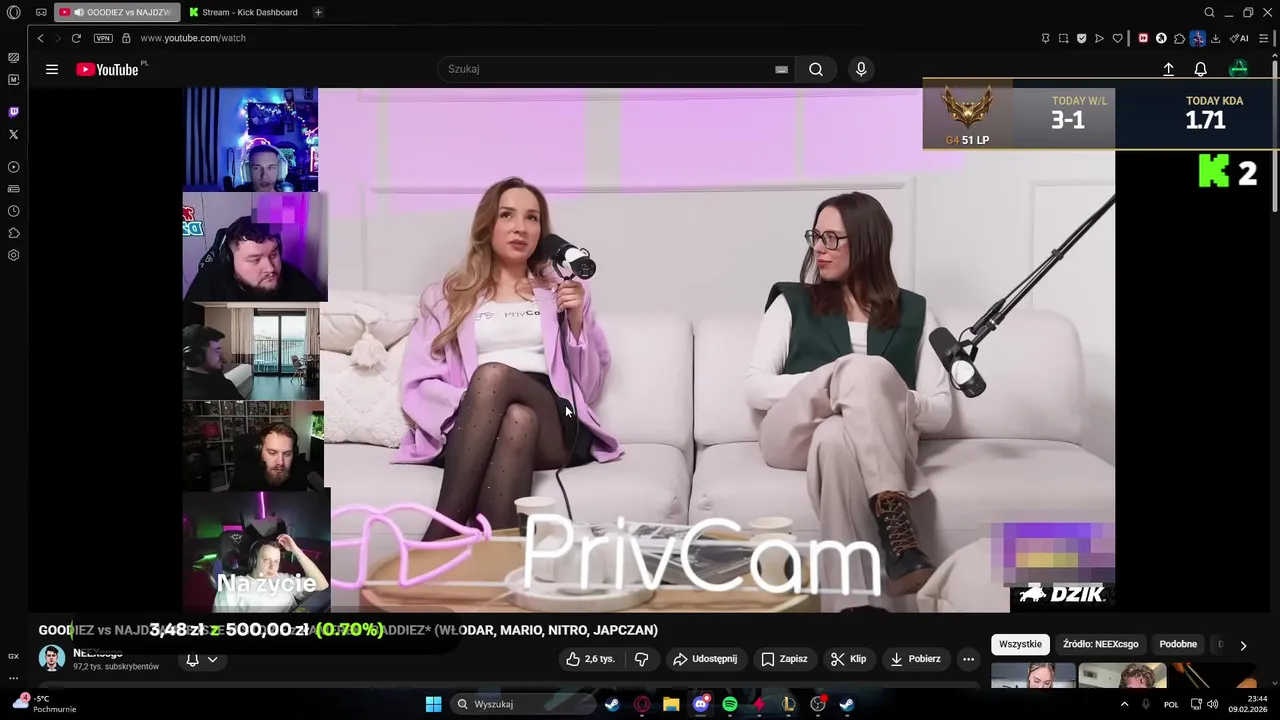This screenshot has height=720, width=1280.
Task: Open Spotify from the taskbar
Action: [x=730, y=704]
